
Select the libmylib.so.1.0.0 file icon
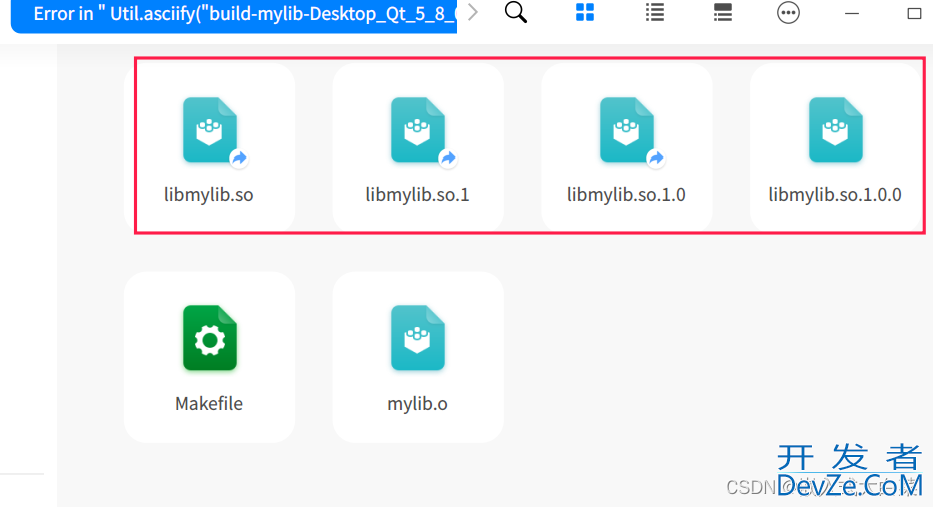tap(835, 130)
